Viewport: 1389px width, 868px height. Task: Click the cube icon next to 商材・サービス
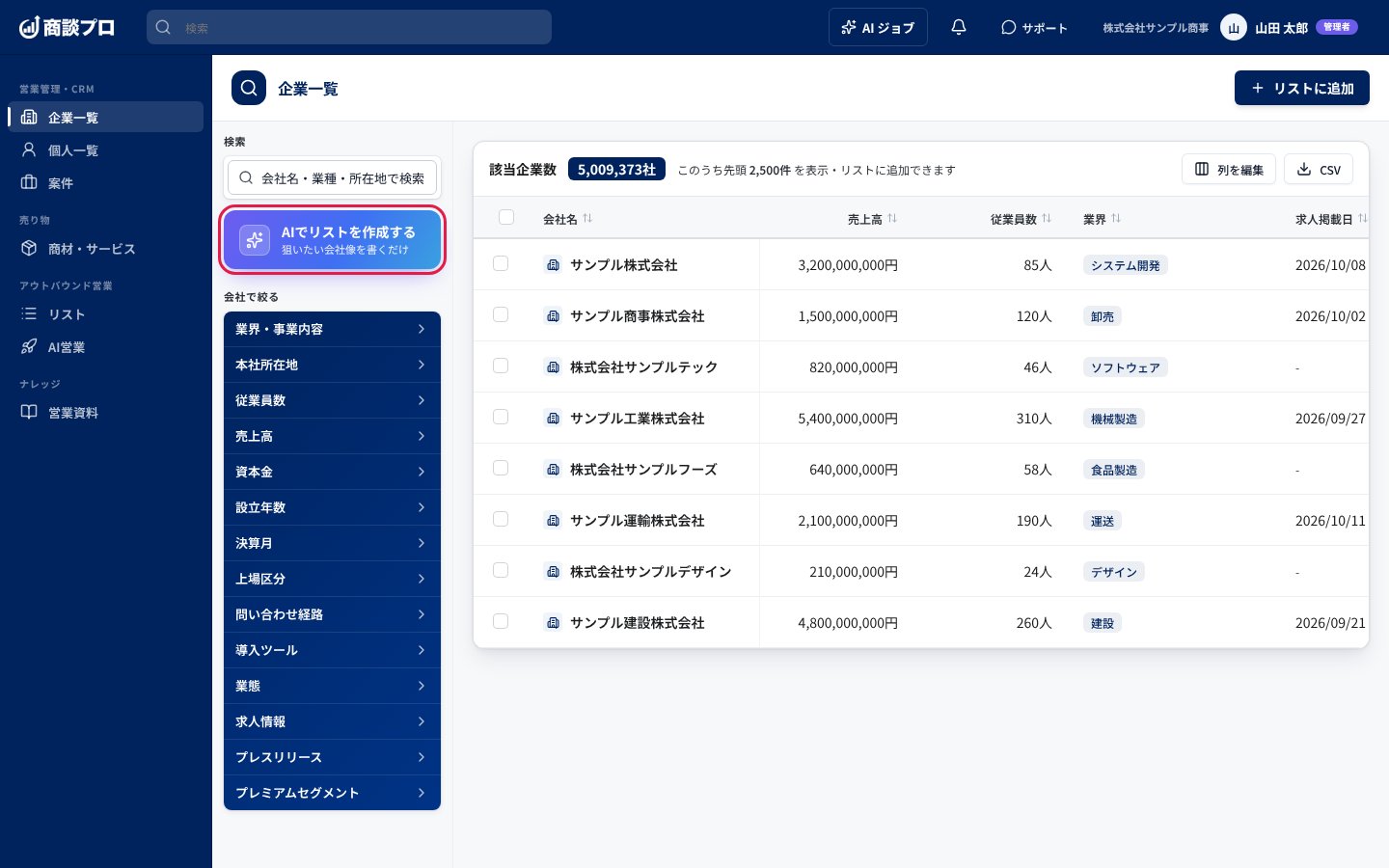tap(29, 248)
